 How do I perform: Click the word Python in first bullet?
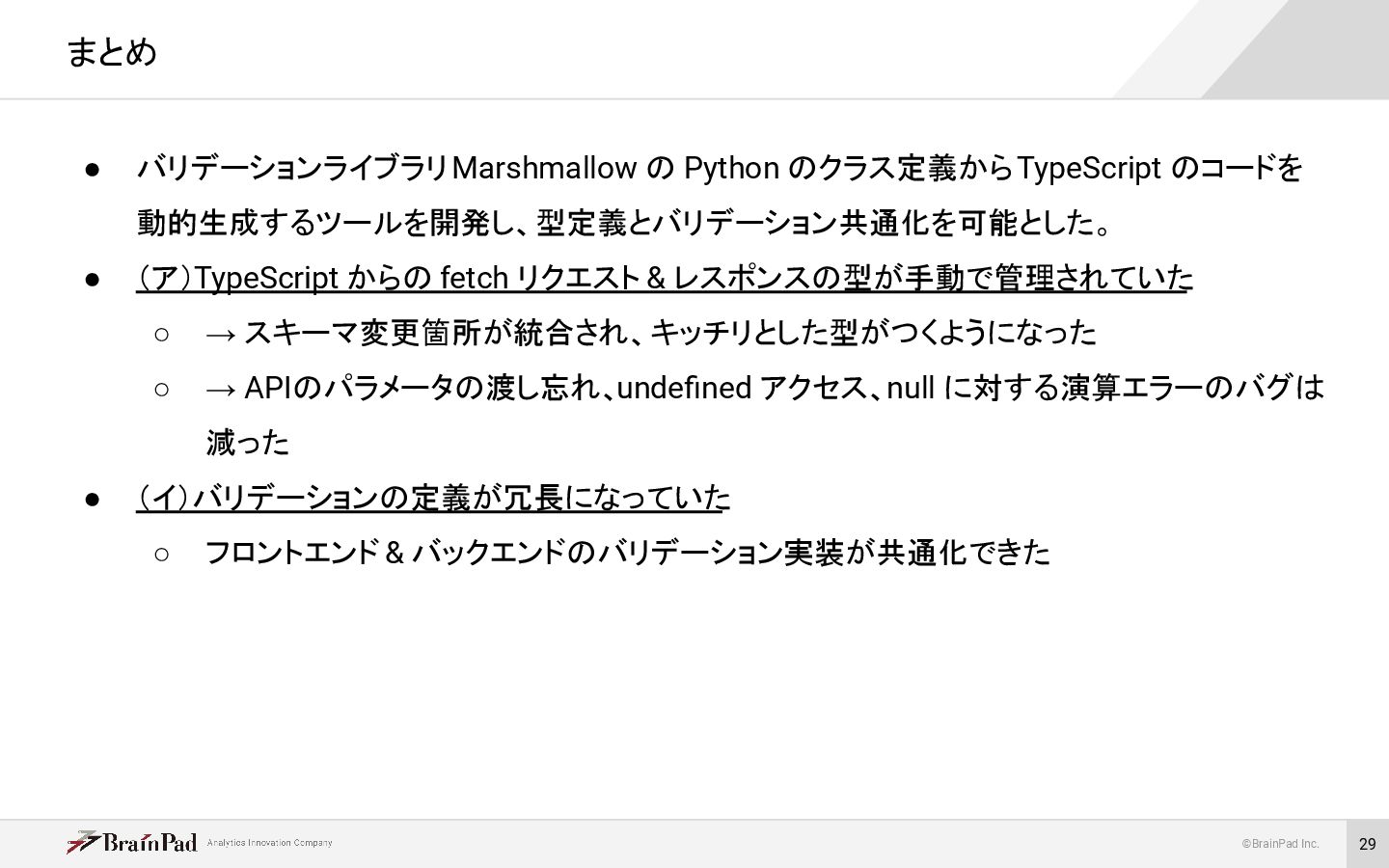(x=730, y=169)
